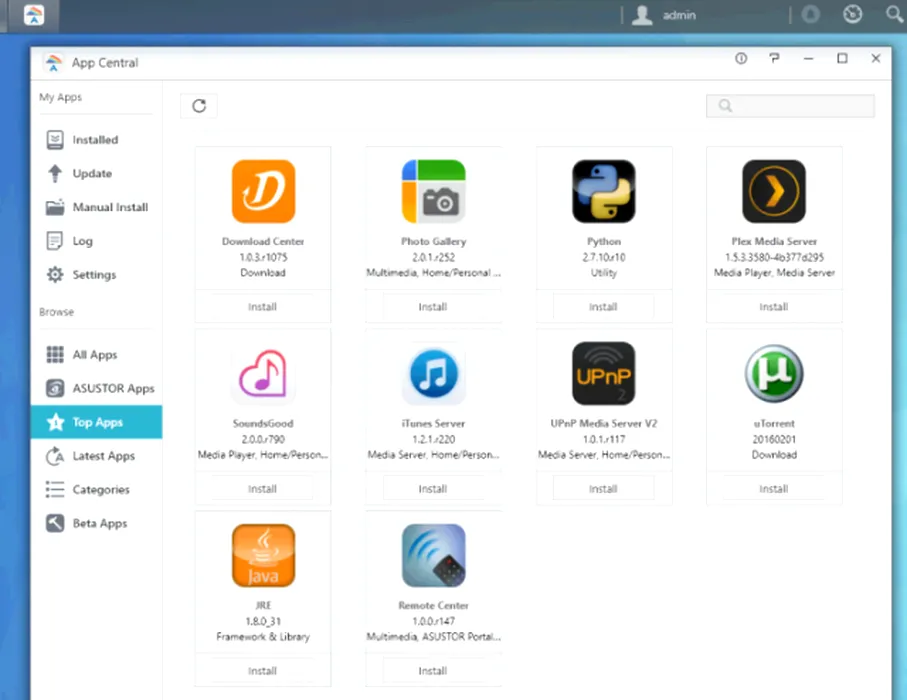This screenshot has height=700, width=907.
Task: Install SoundsGood
Action: coord(263,489)
